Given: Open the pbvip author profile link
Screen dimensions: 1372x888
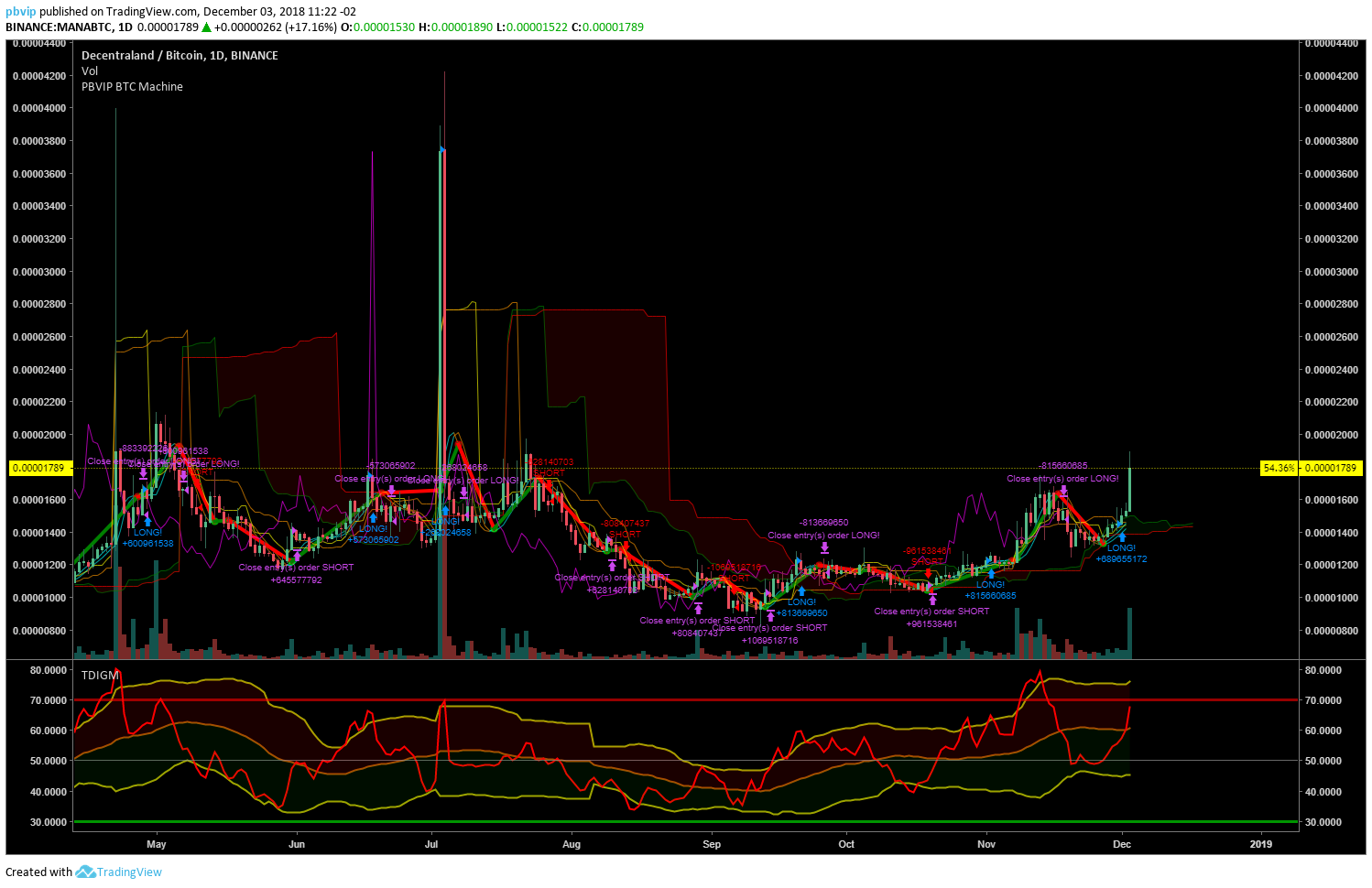Looking at the screenshot, I should coord(21,12).
